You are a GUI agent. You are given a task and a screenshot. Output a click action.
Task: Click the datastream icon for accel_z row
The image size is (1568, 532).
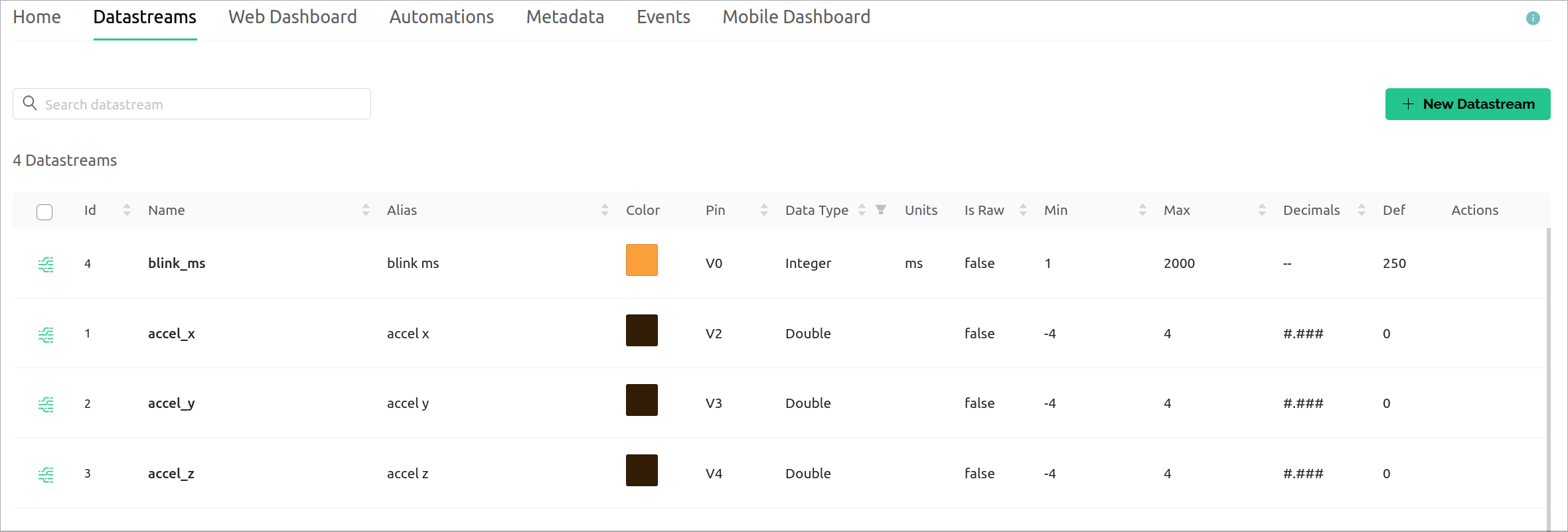[x=46, y=474]
